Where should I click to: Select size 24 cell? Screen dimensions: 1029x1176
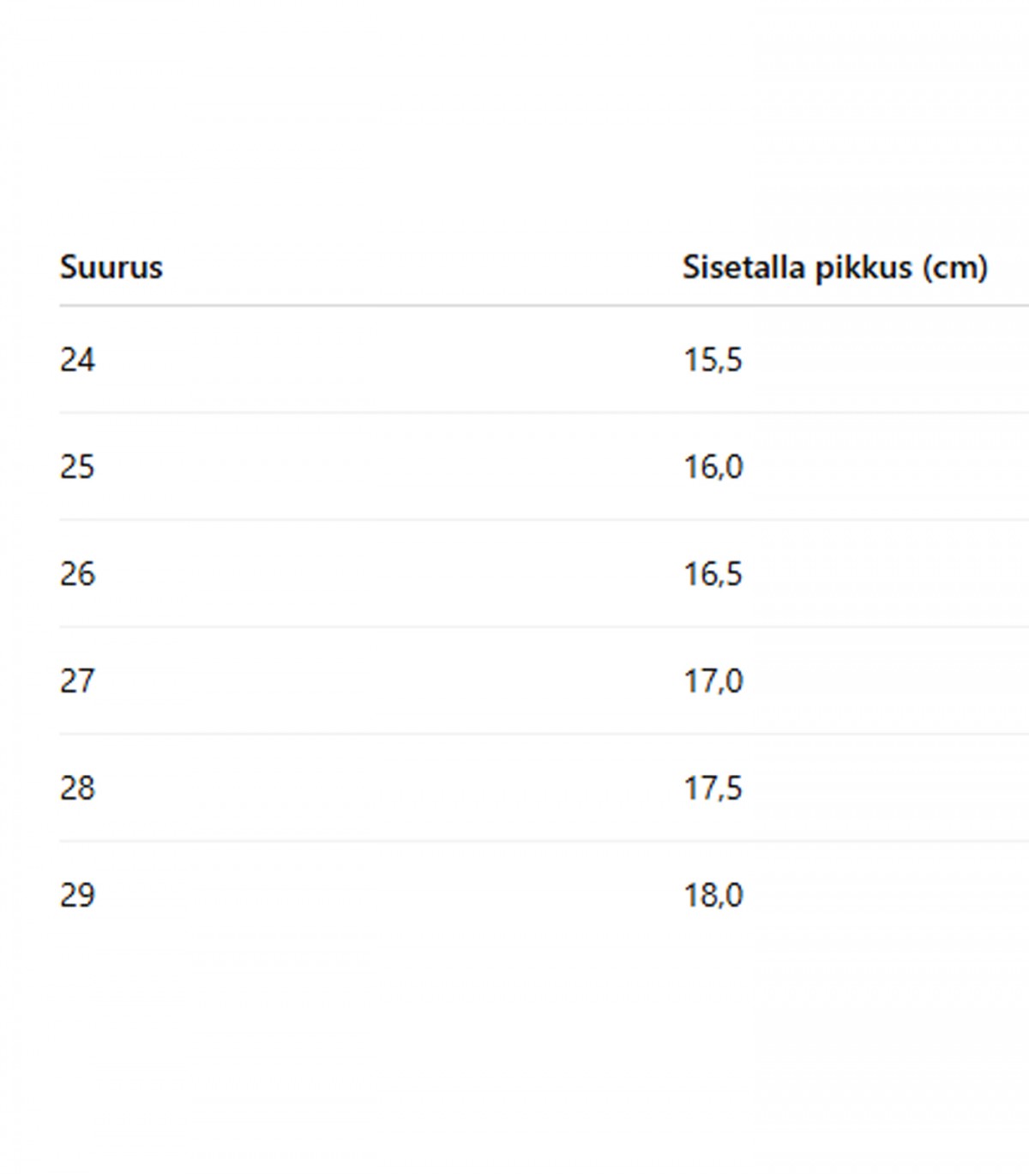[77, 359]
